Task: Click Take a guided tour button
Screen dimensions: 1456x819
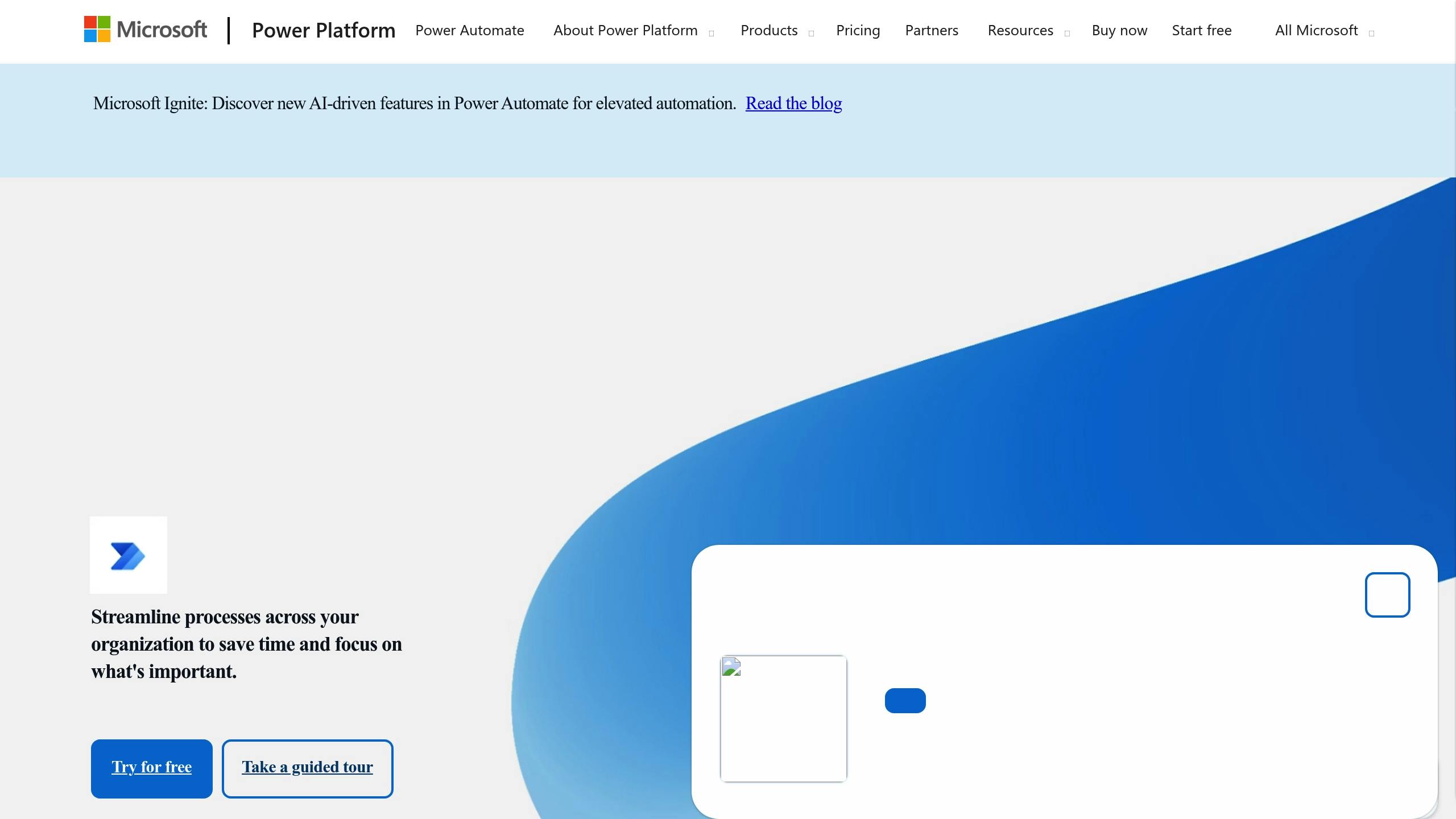Action: pyautogui.click(x=307, y=768)
